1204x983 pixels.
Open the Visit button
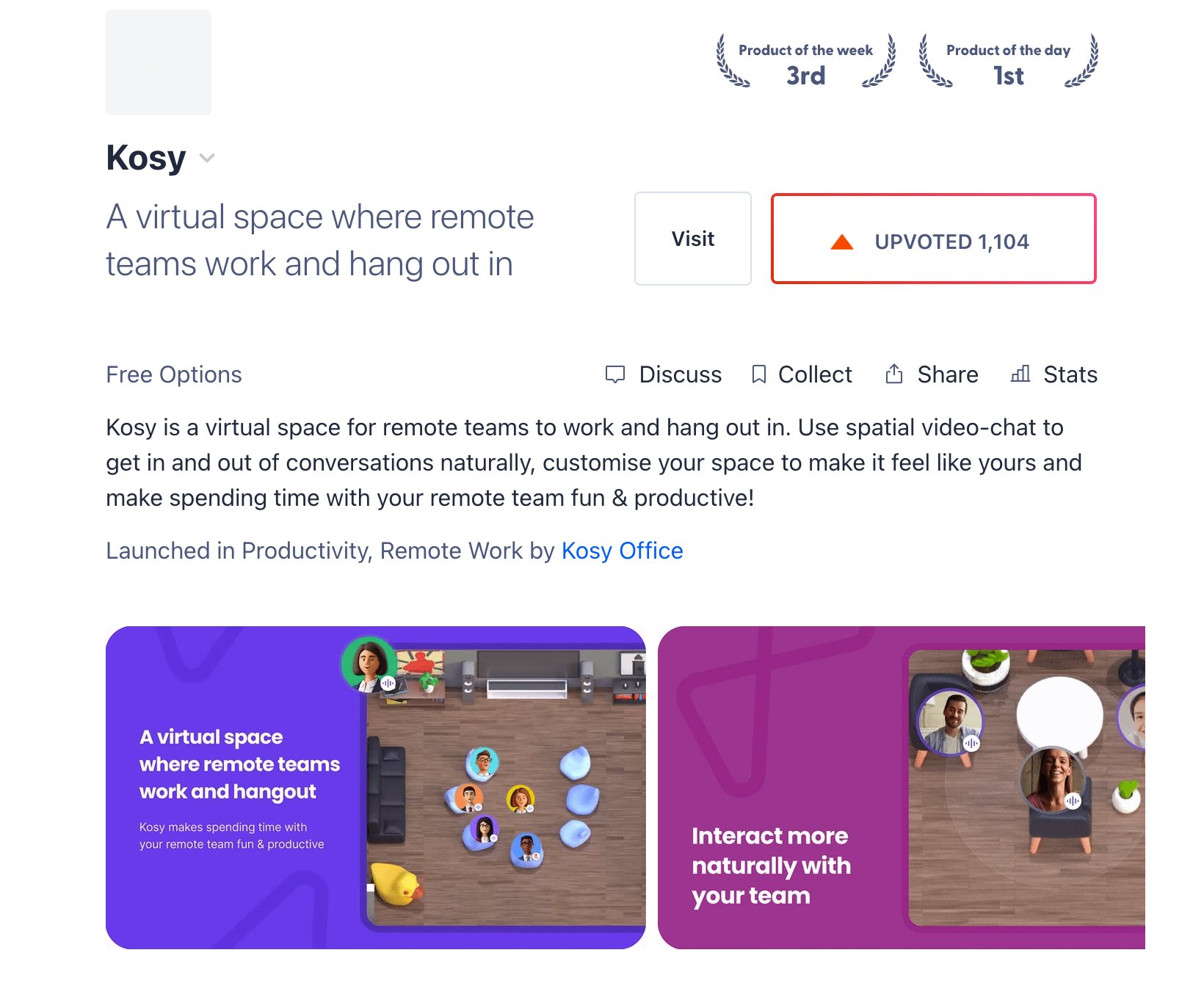point(693,239)
